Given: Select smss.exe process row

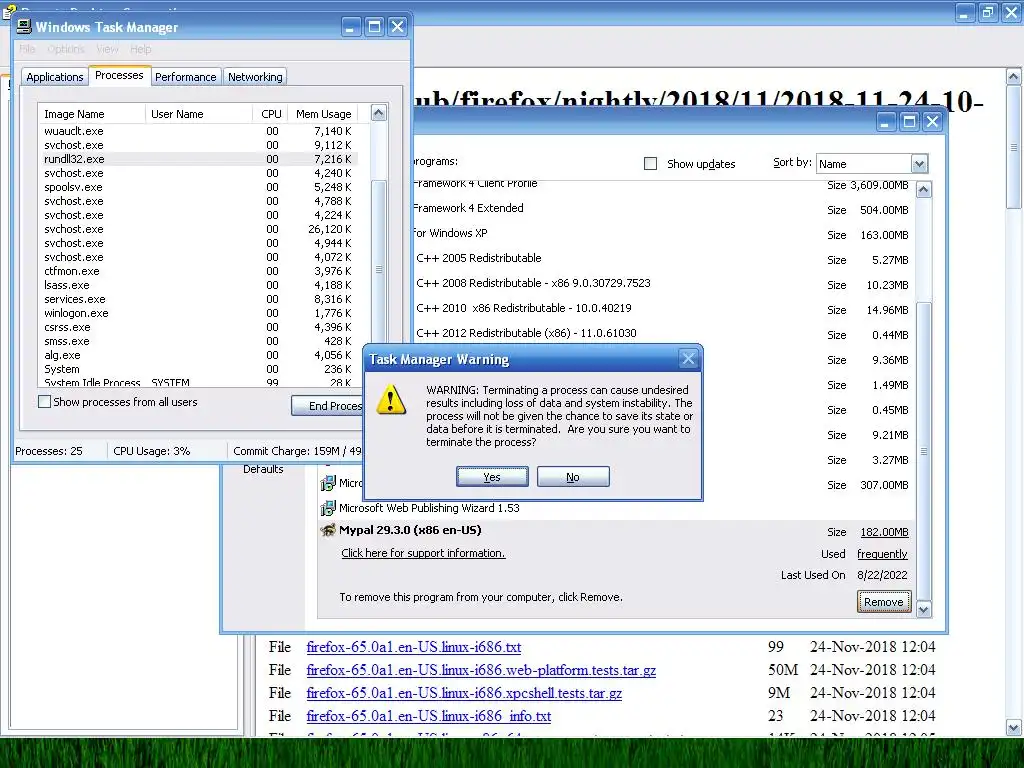Looking at the screenshot, I should 198,341.
